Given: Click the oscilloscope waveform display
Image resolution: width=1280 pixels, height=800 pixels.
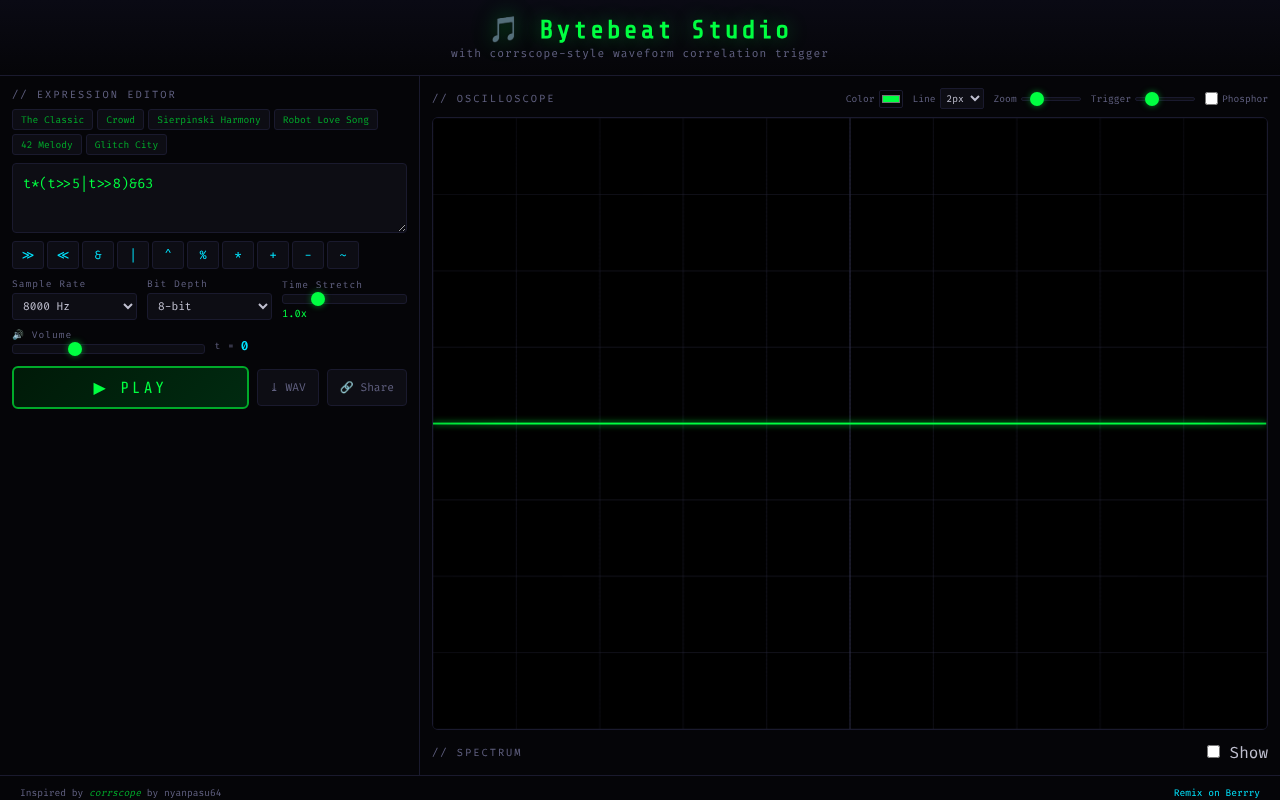Looking at the screenshot, I should coord(850,424).
